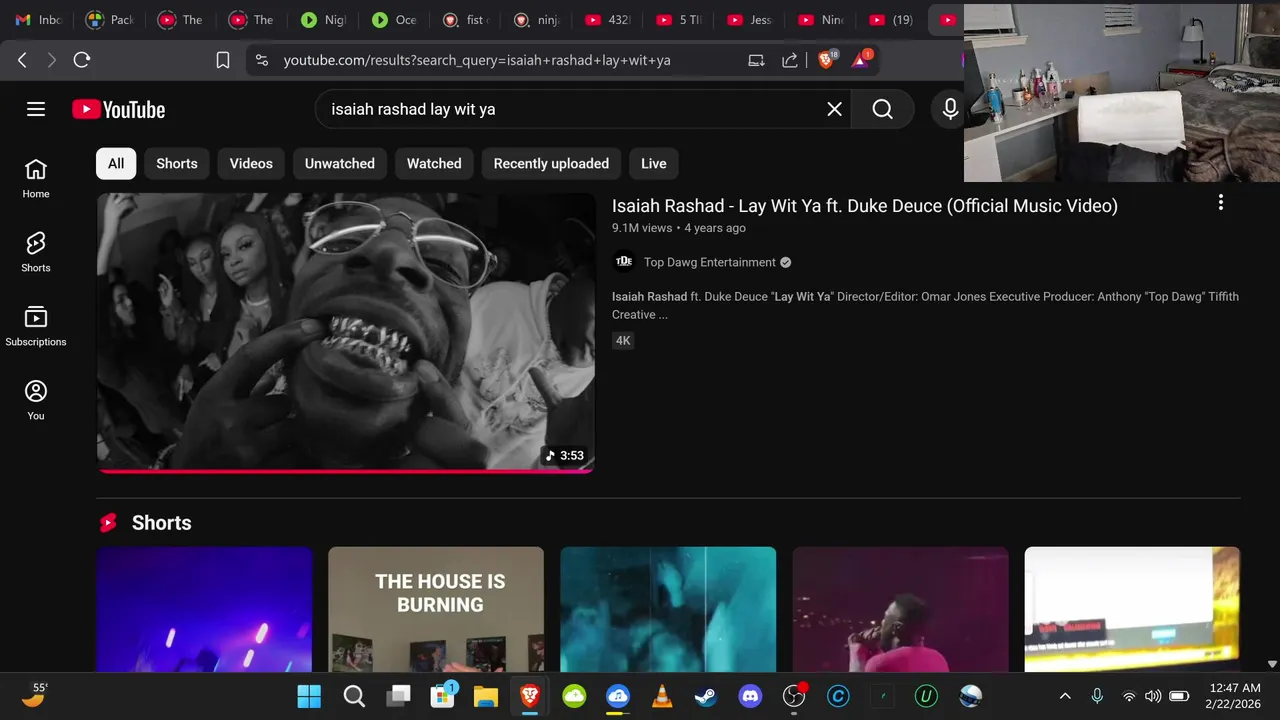Open Windows Start menu
This screenshot has height=720, width=1280.
[x=309, y=696]
